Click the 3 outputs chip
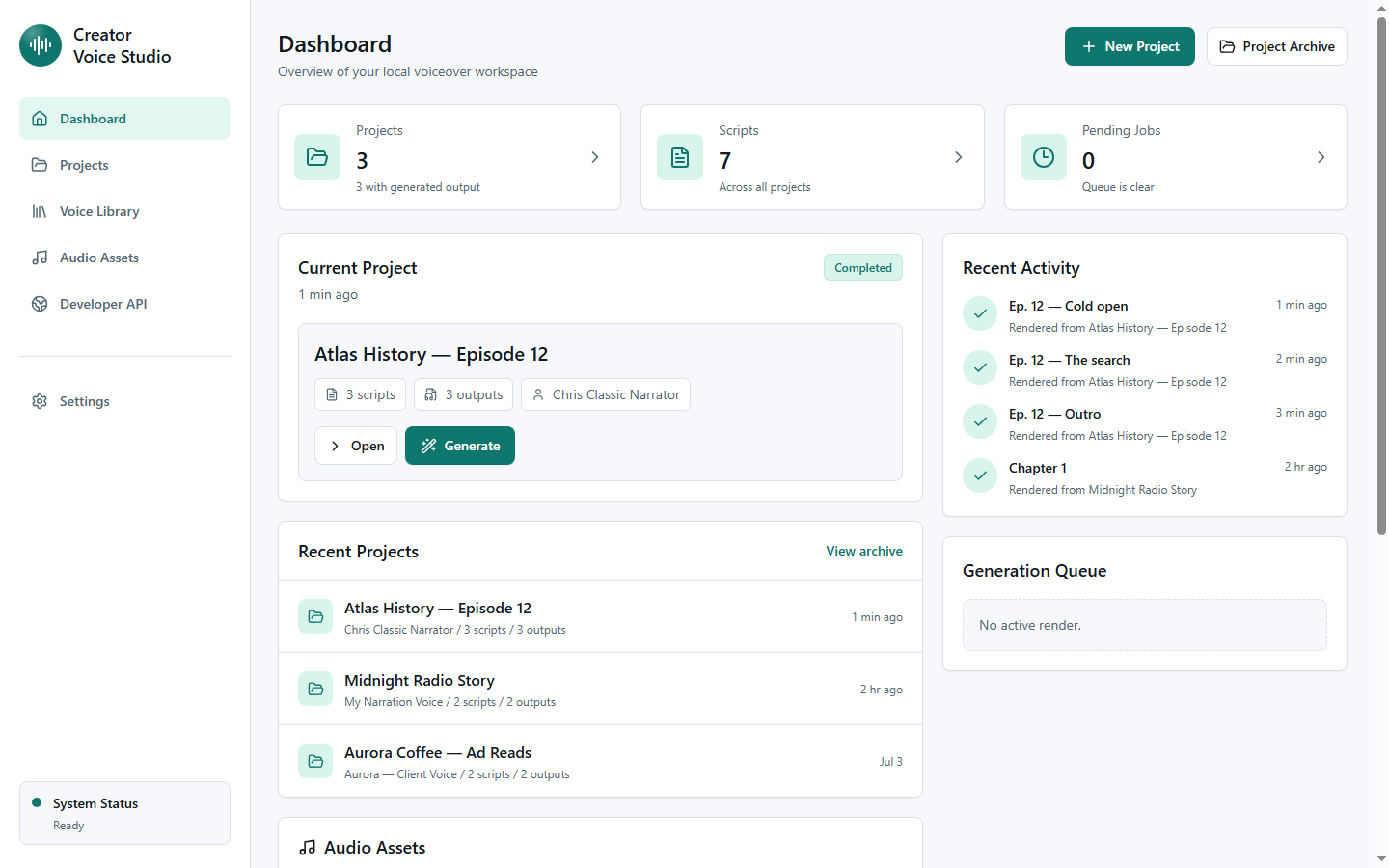This screenshot has width=1389, height=868. click(463, 394)
